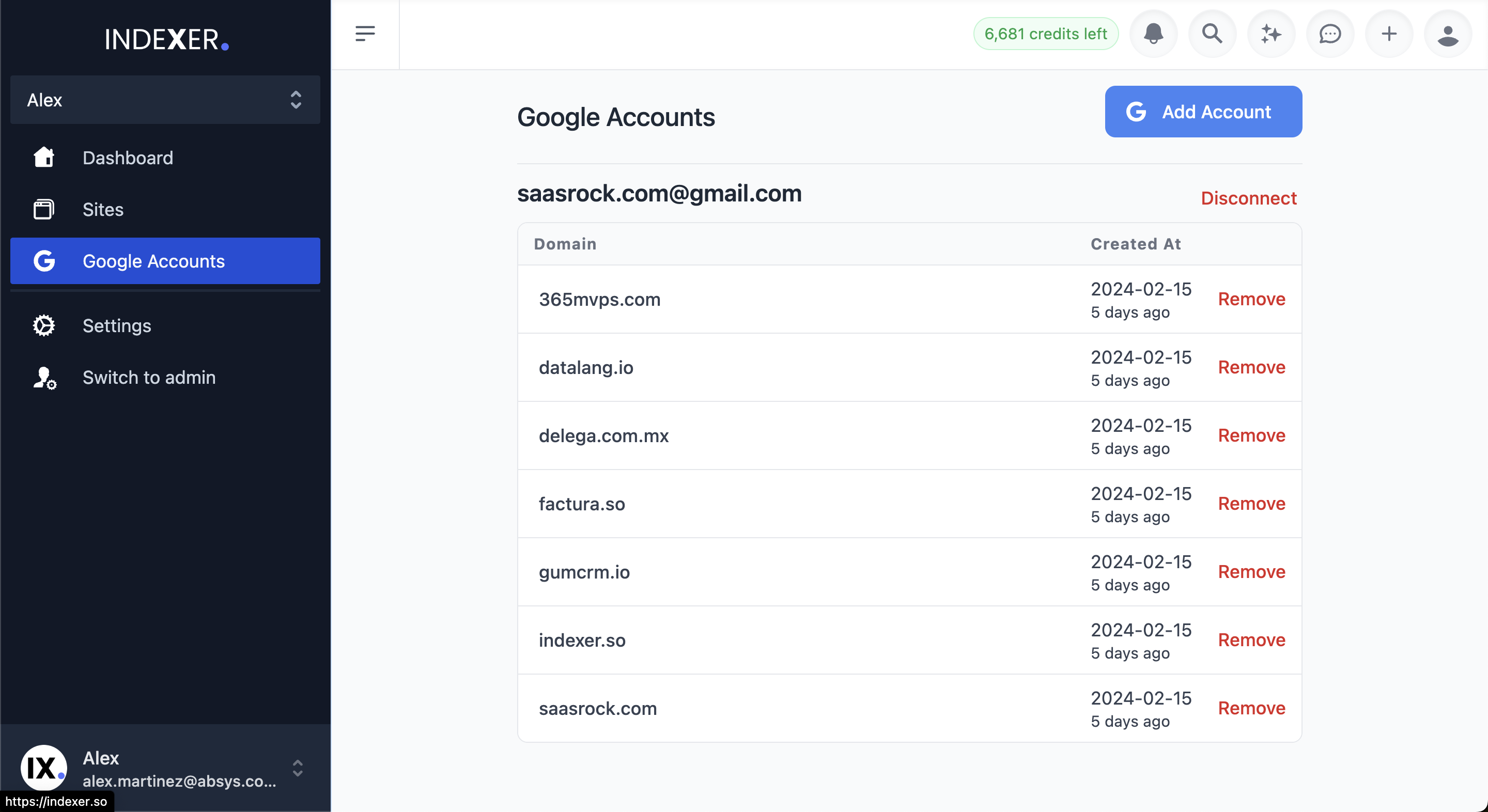1488x812 pixels.
Task: Open the Sites page
Action: [x=165, y=209]
